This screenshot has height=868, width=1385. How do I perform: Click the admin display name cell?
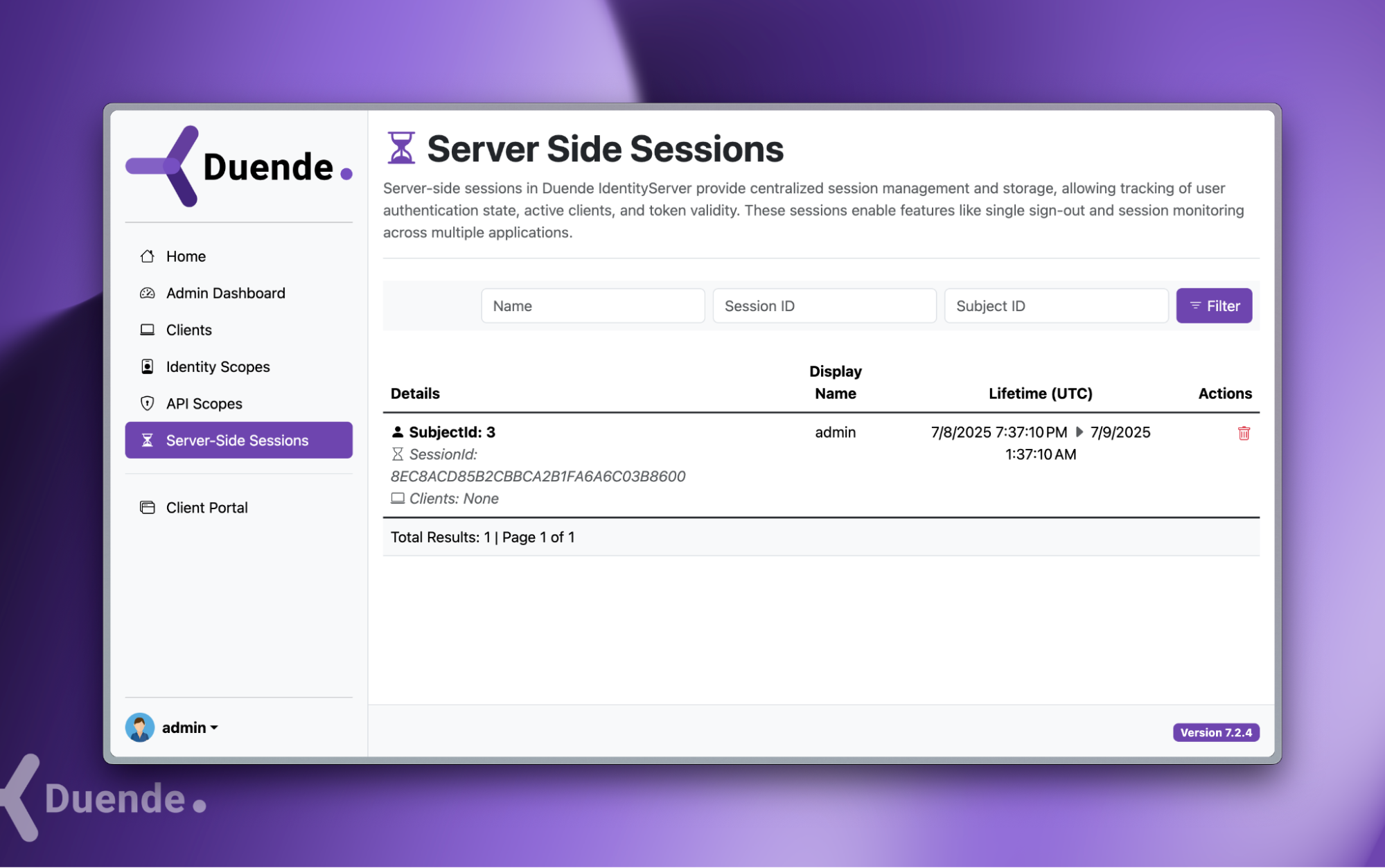coord(835,432)
